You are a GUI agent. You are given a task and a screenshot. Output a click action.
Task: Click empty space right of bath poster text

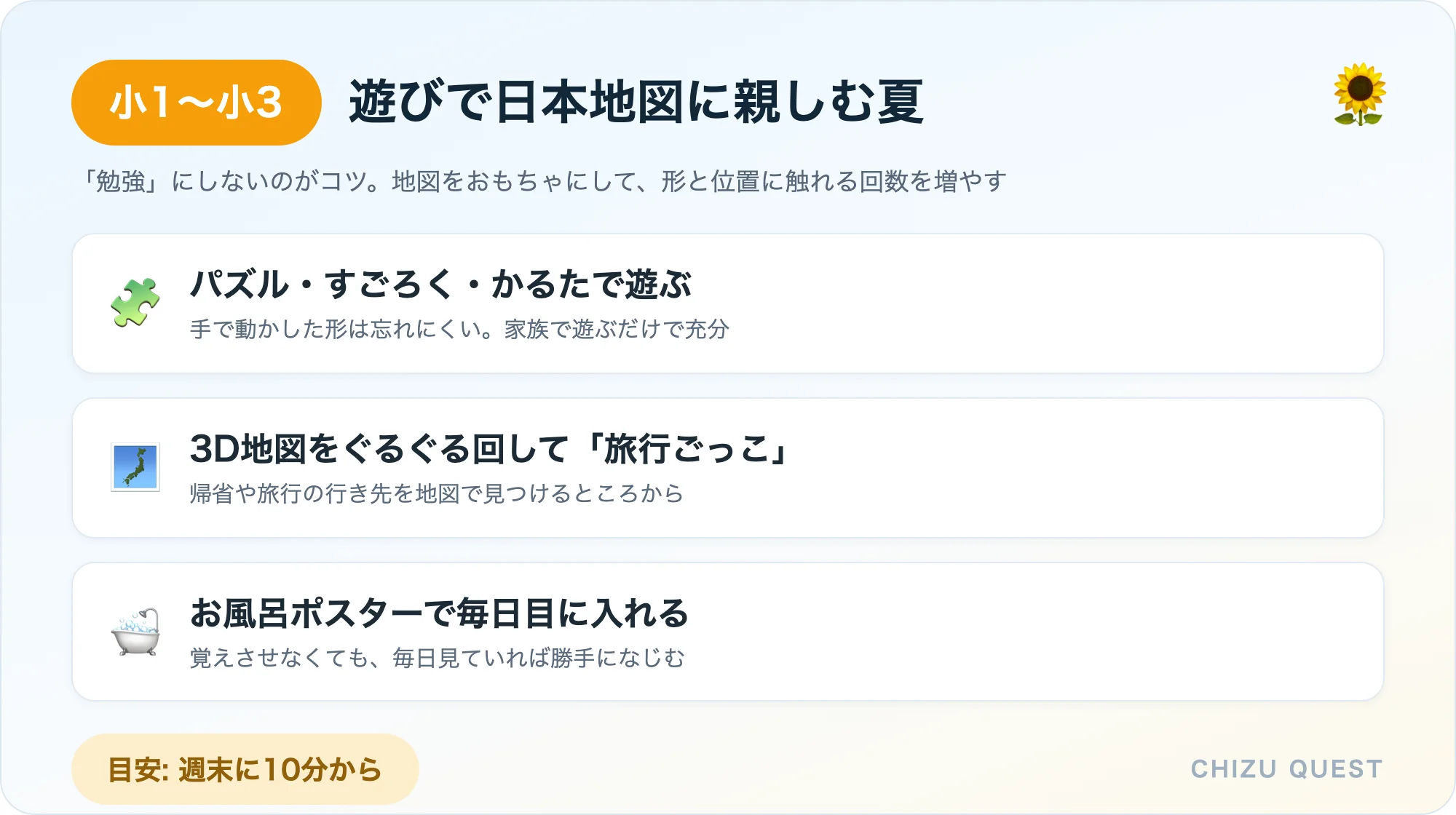(x=1034, y=632)
